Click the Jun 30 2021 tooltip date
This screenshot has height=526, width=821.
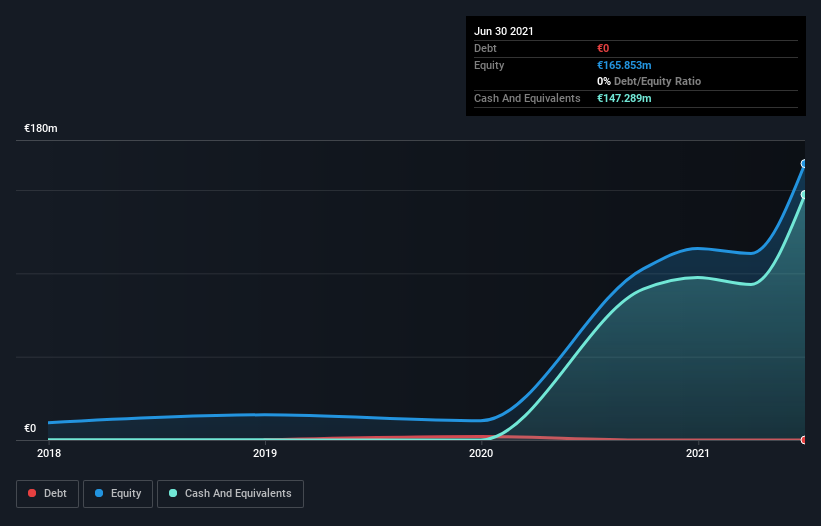pos(504,31)
